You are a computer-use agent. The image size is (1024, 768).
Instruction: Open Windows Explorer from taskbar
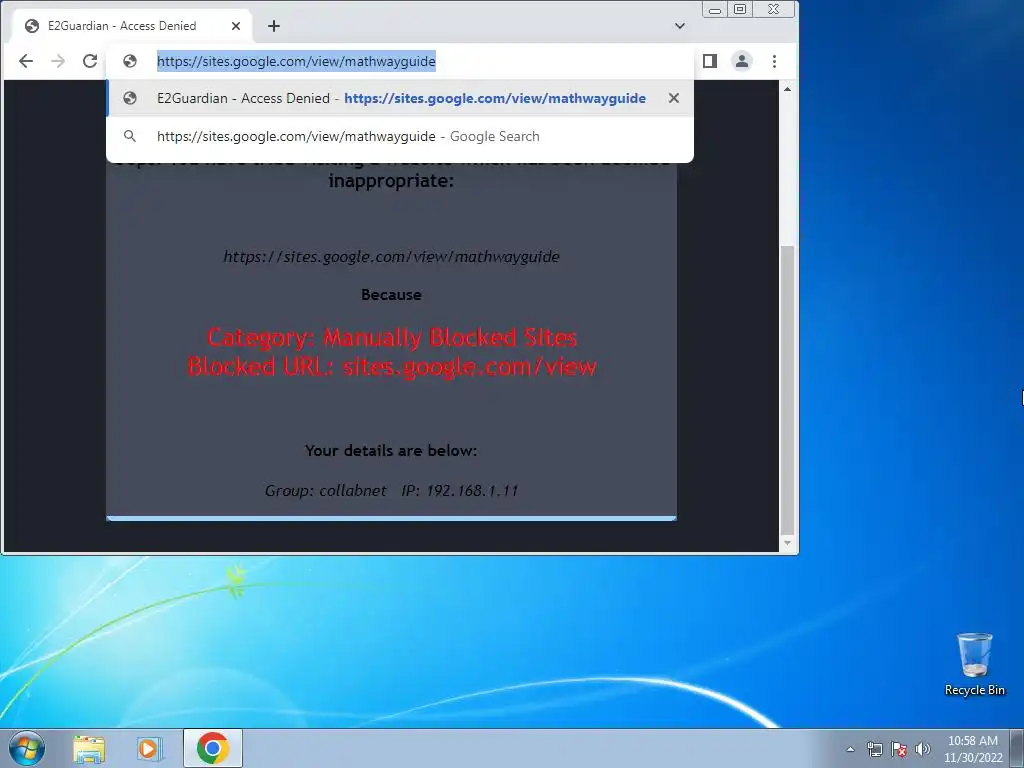coord(89,748)
